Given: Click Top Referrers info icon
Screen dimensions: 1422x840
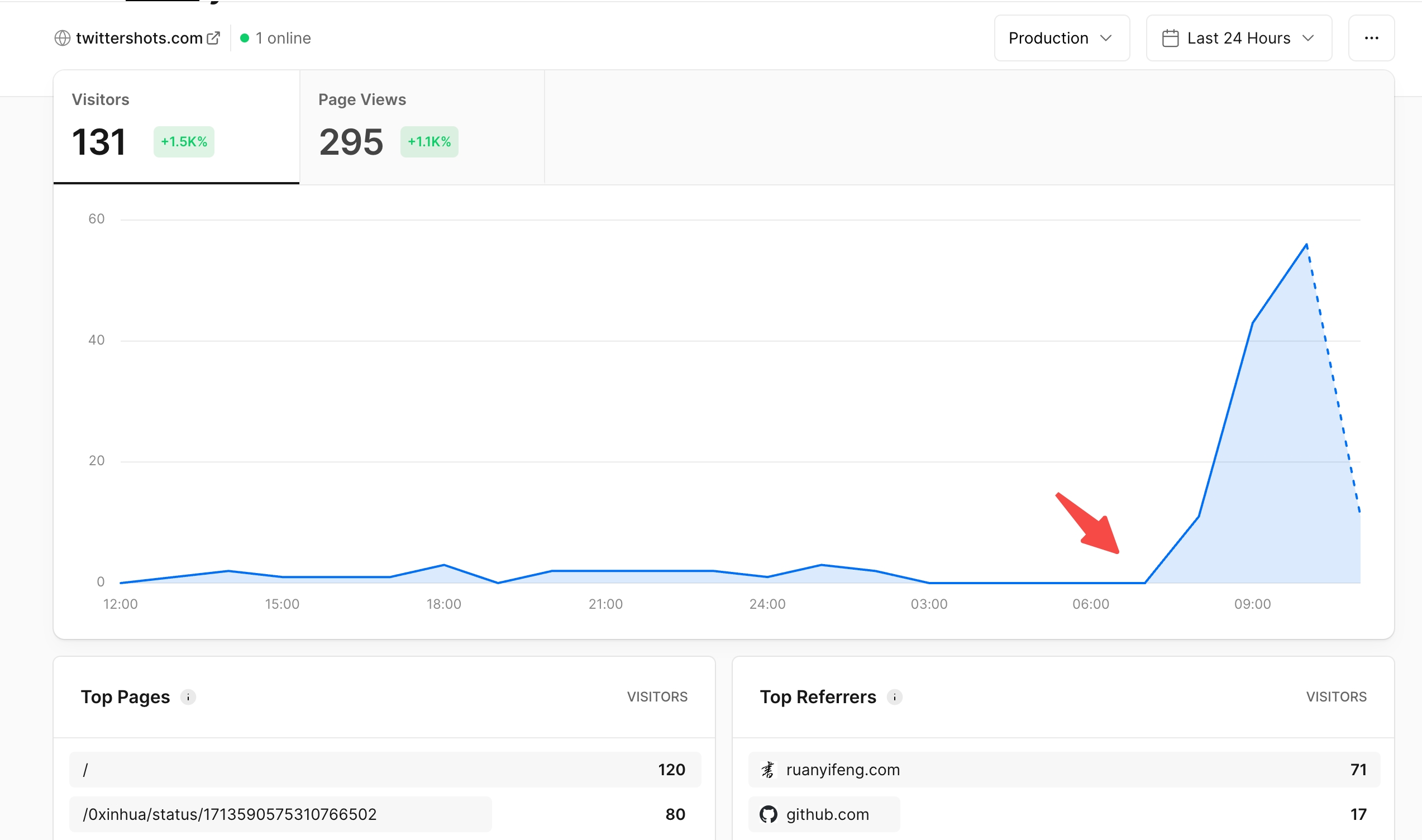Looking at the screenshot, I should (894, 697).
